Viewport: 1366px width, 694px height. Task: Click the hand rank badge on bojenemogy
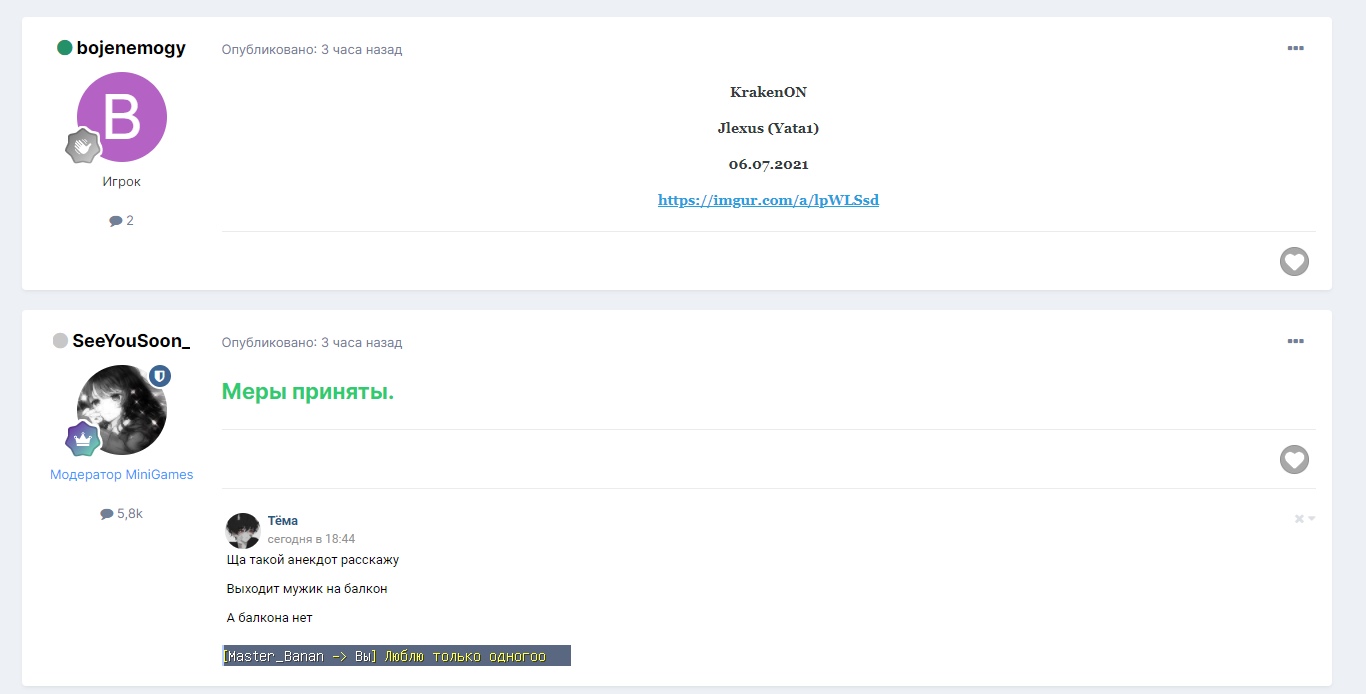tap(83, 146)
